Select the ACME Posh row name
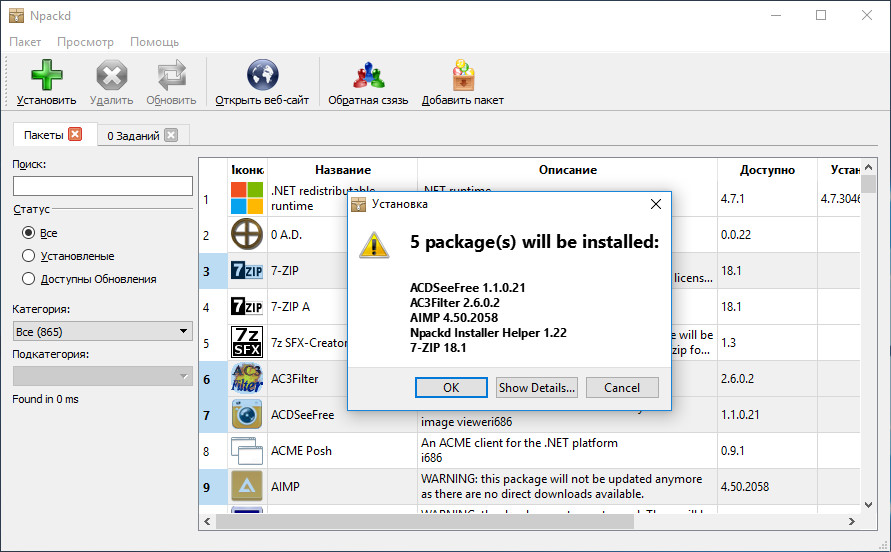This screenshot has width=891, height=552. point(301,451)
